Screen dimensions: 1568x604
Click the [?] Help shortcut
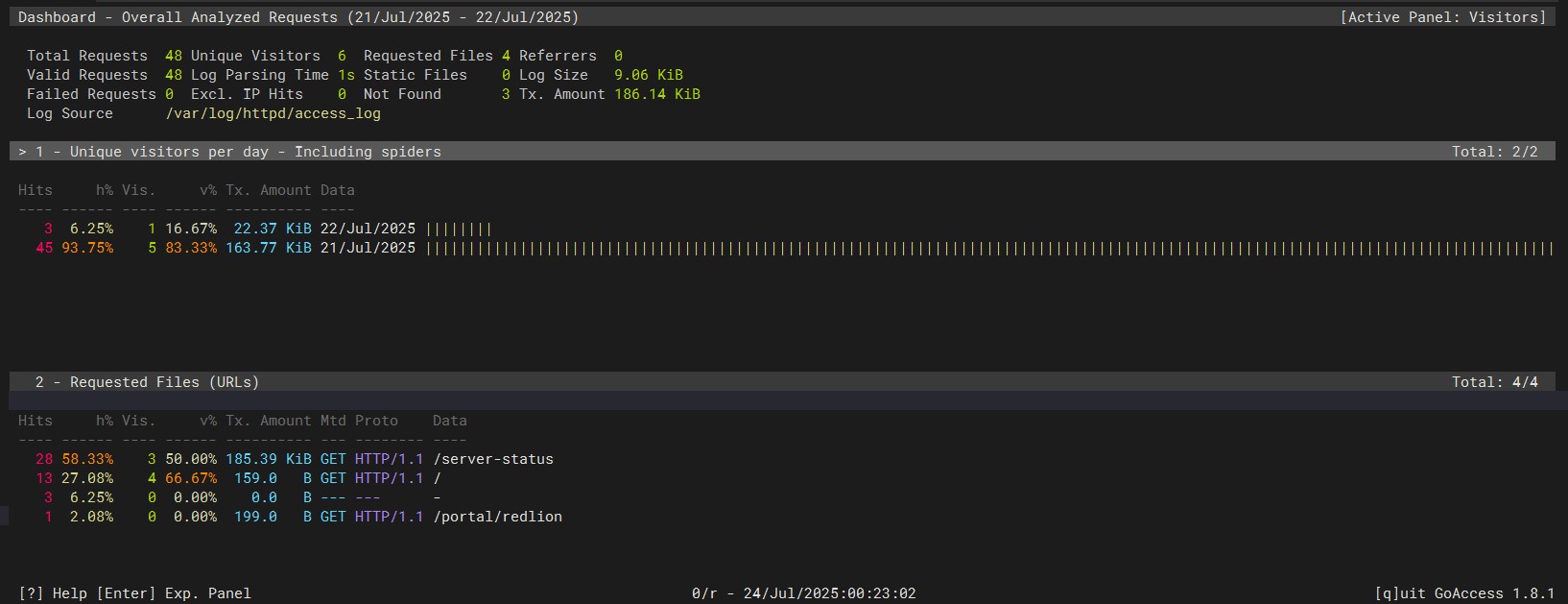(53, 593)
